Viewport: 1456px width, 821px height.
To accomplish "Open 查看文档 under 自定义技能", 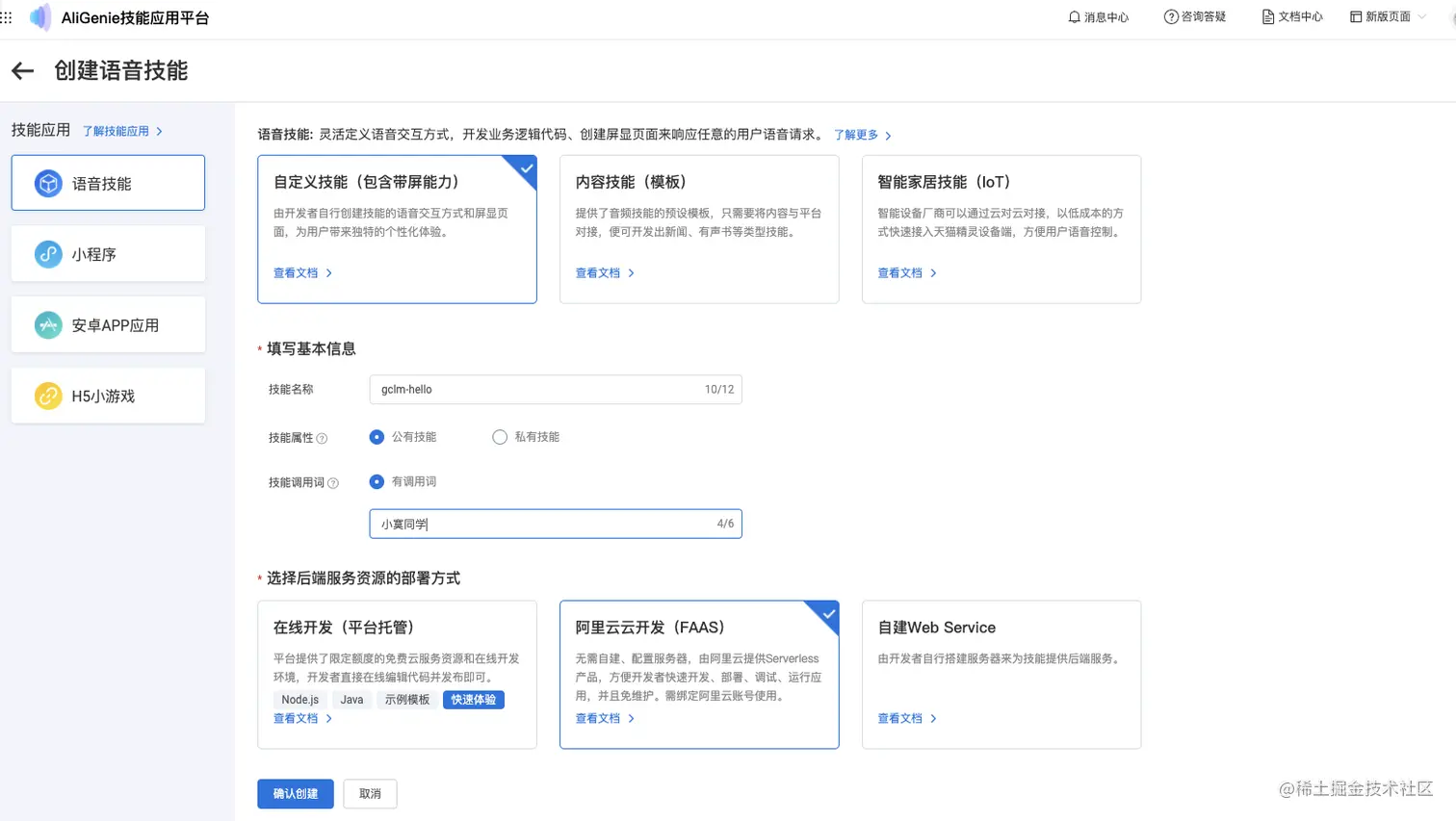I will (x=303, y=273).
